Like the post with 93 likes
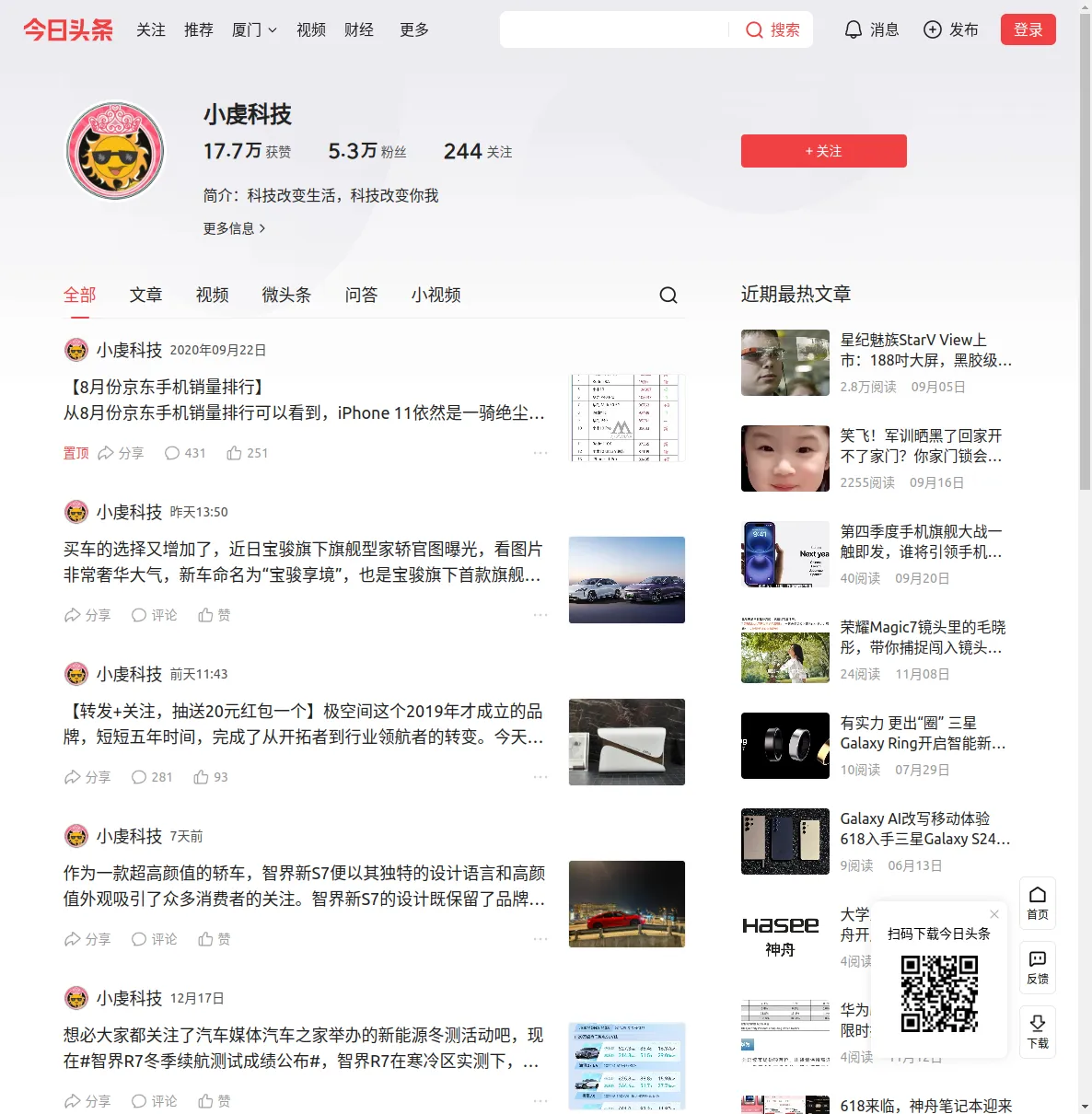This screenshot has height=1114, width=1092. click(x=211, y=777)
